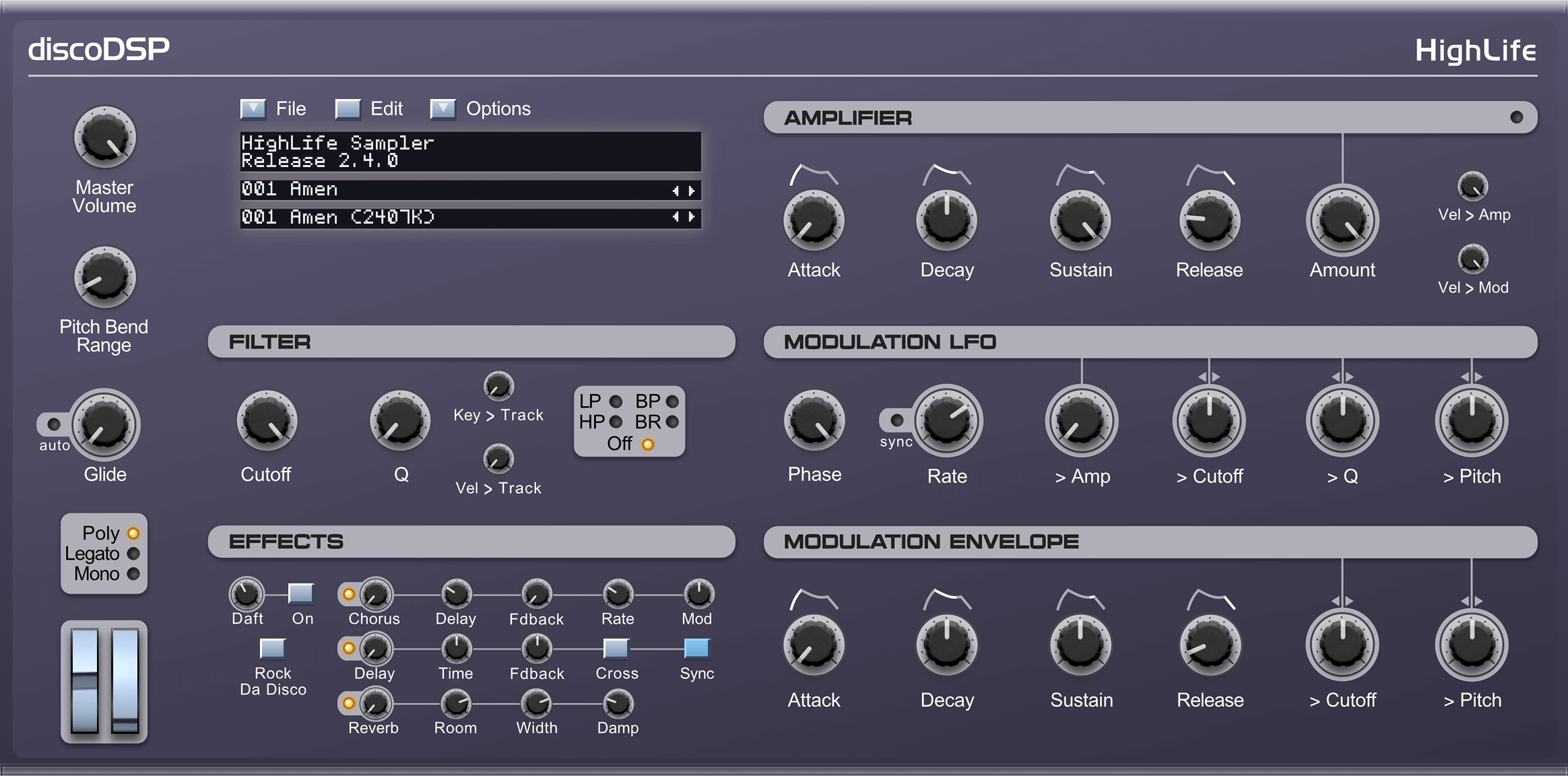This screenshot has height=776, width=1568.
Task: Click the Amplifier Amount knob
Action: tap(1342, 221)
